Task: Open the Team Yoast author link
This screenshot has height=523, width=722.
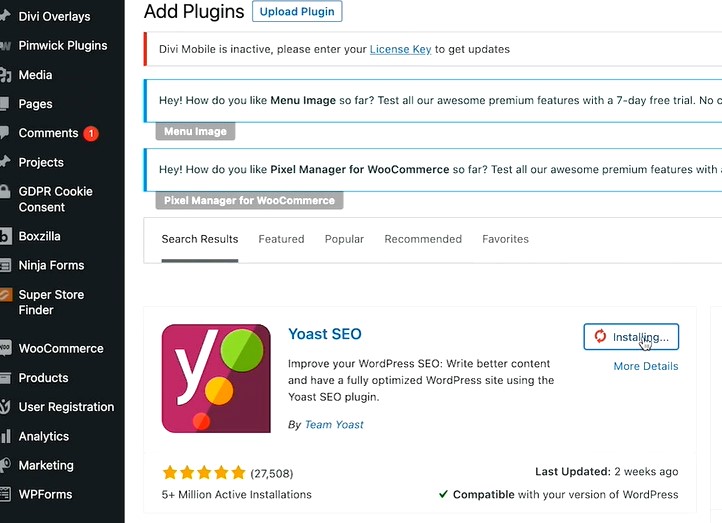Action: (x=334, y=424)
